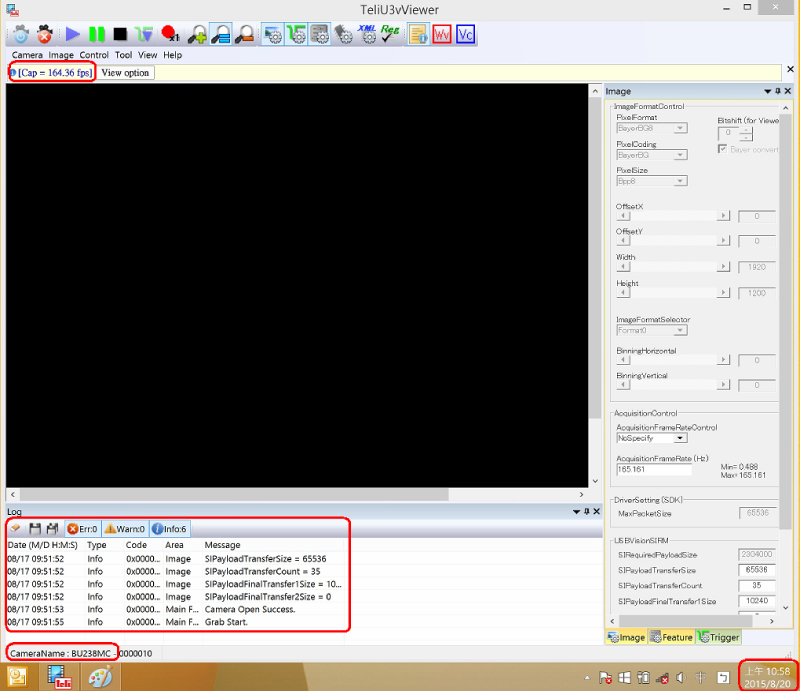
Task: Open the XML settings gear icon
Action: (367, 34)
